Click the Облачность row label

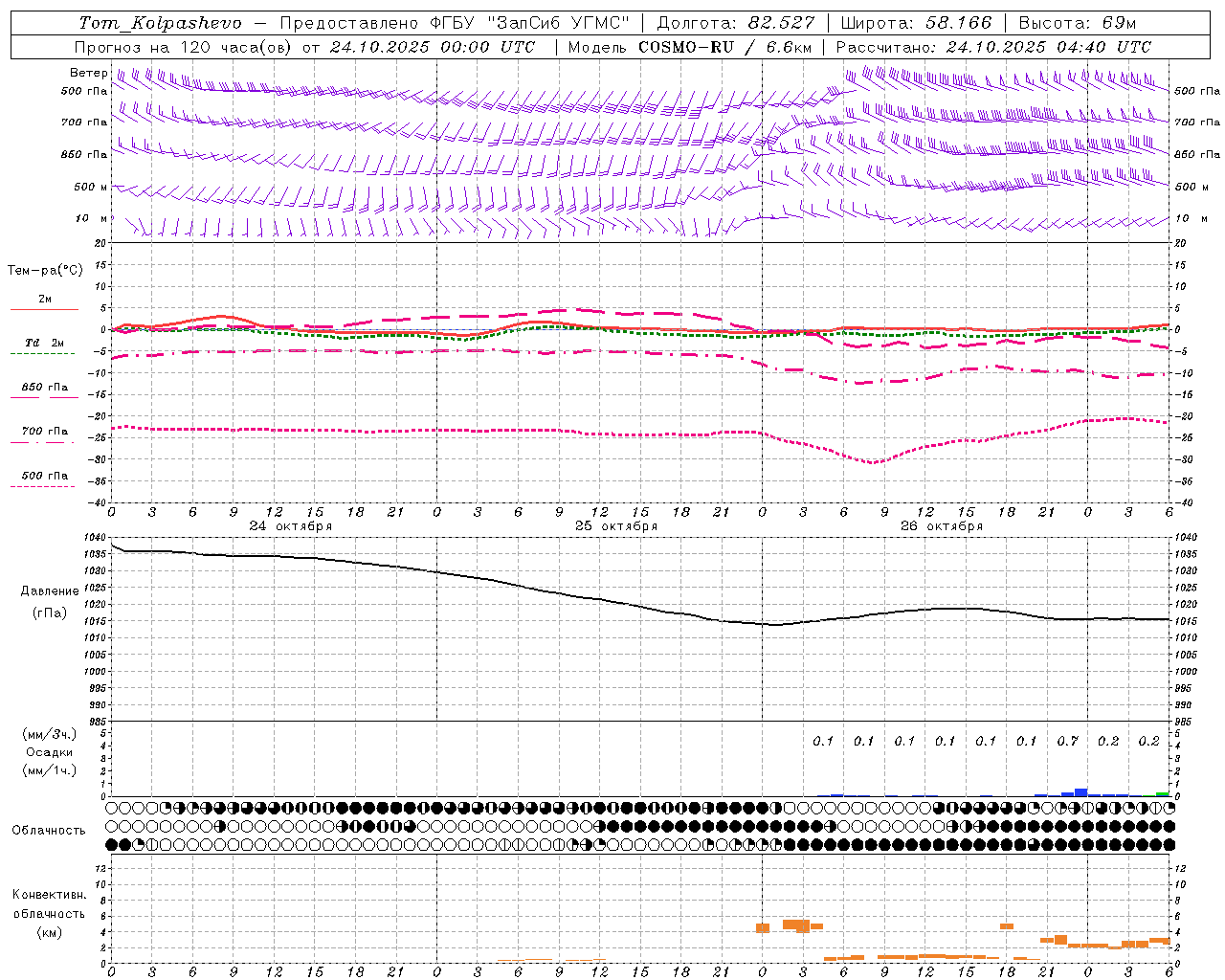point(49,830)
